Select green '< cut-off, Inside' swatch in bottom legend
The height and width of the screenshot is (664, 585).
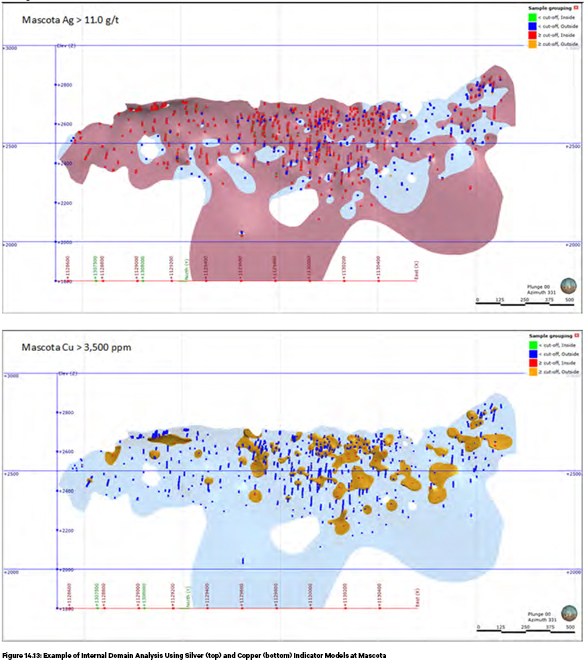[533, 345]
